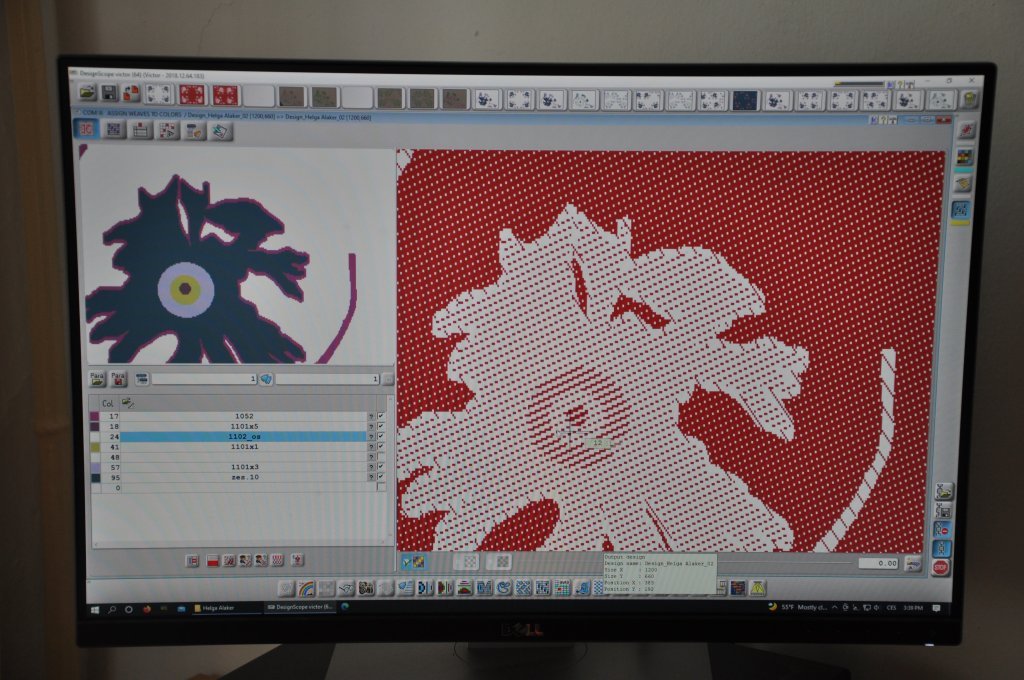Click the red STOP icon
1024x680 pixels.
pyautogui.click(x=940, y=567)
